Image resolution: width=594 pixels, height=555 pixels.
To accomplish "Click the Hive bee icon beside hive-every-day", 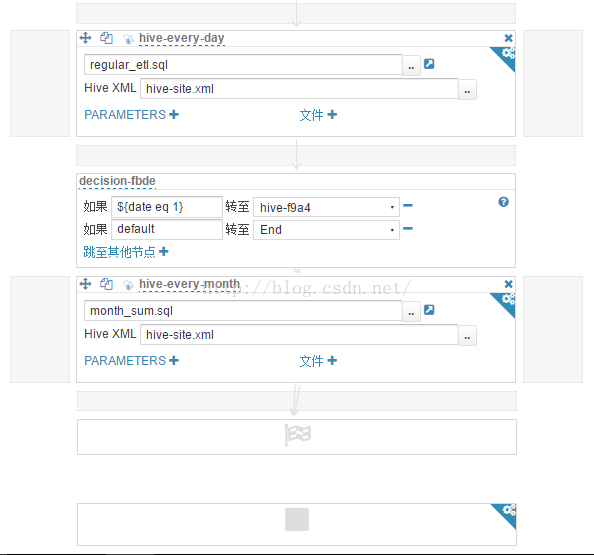I will [x=128, y=39].
